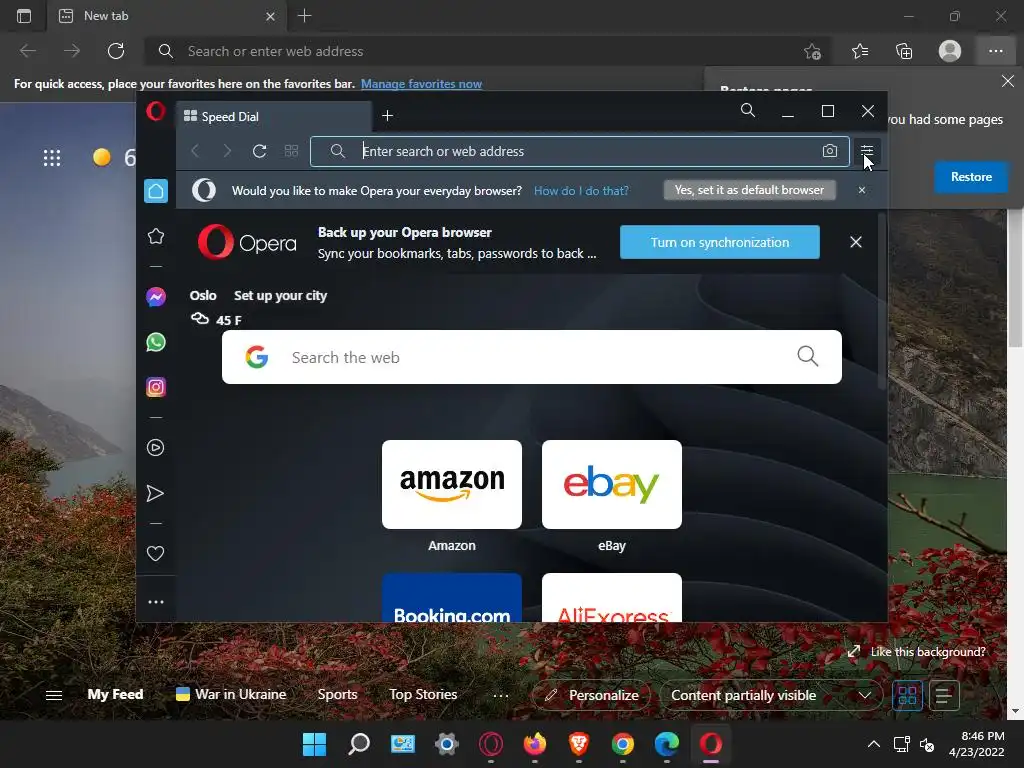Open Windows Start menu on taskbar

point(314,744)
